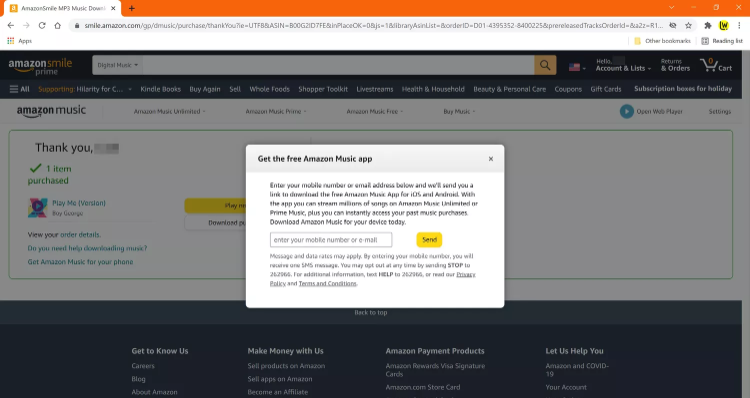Open Coupons in the nav bar

click(568, 89)
